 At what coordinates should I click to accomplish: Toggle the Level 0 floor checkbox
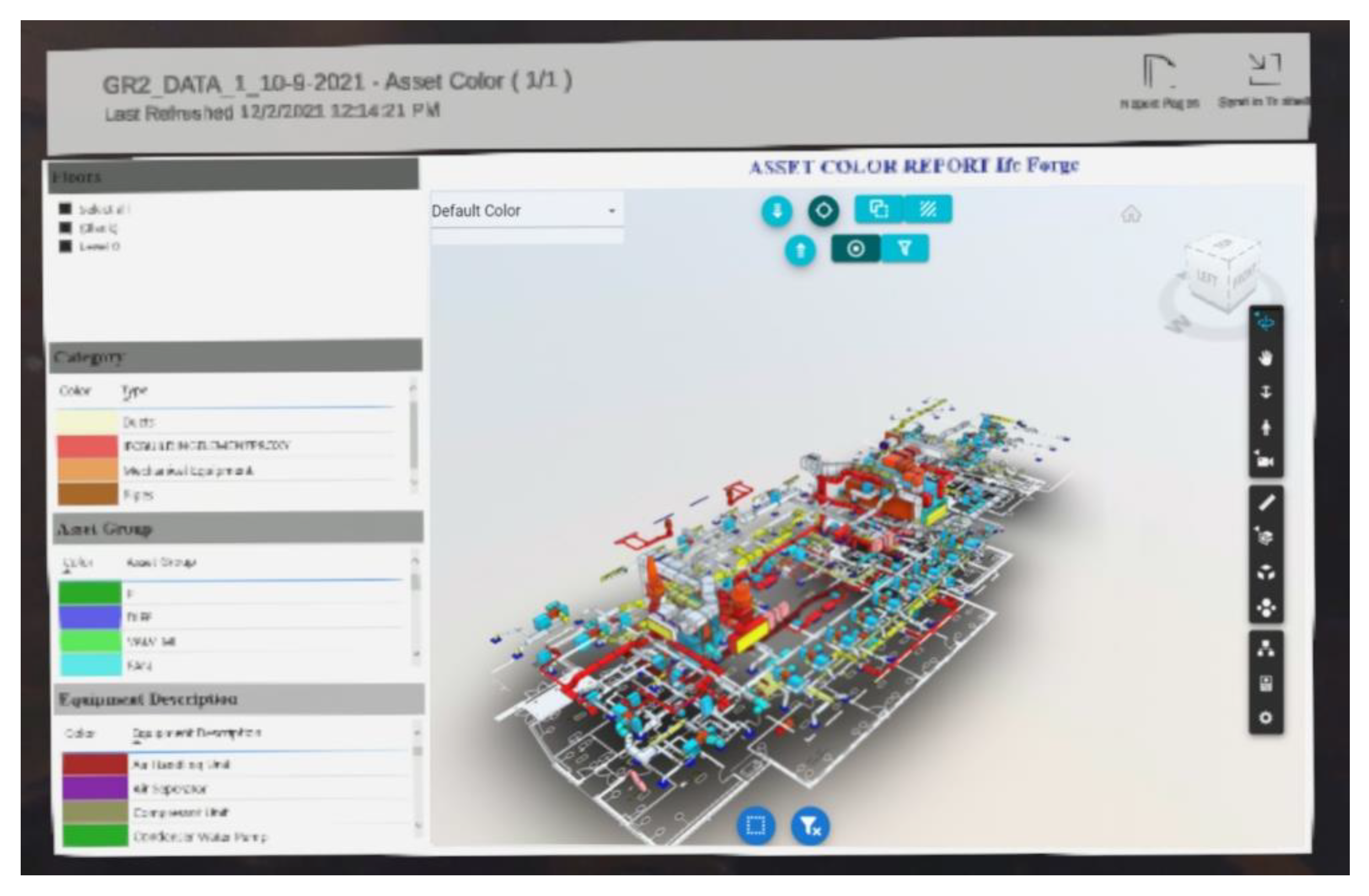click(x=65, y=246)
